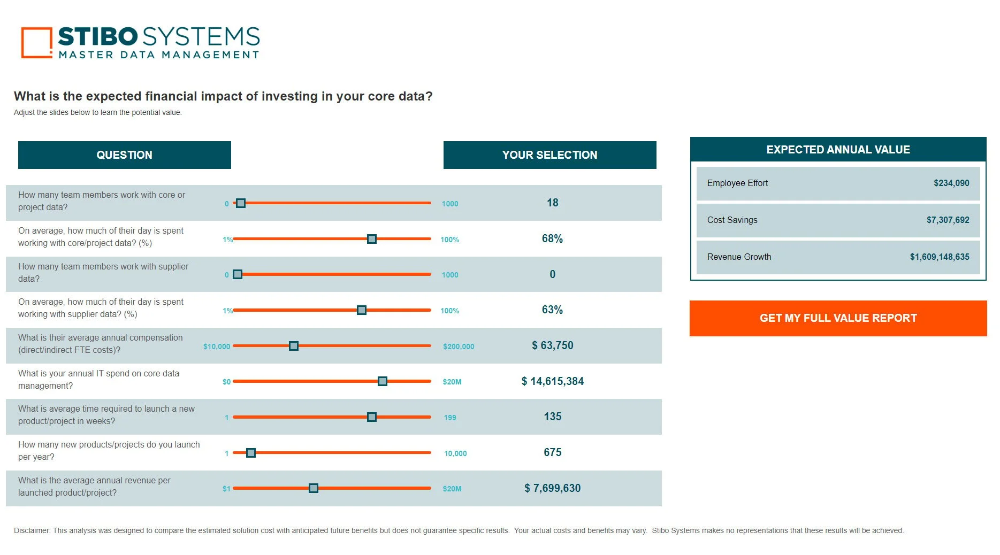
Task: Click the $ 14,615,384 IT spend selection value
Action: [x=553, y=381]
